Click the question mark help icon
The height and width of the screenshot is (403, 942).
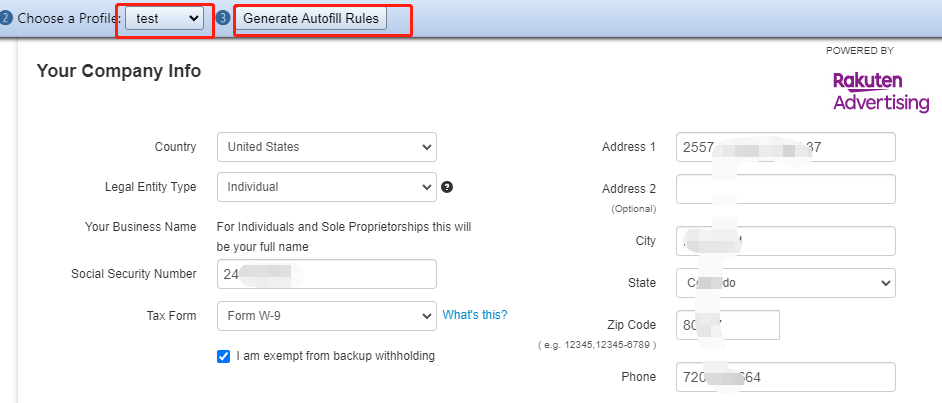point(447,187)
